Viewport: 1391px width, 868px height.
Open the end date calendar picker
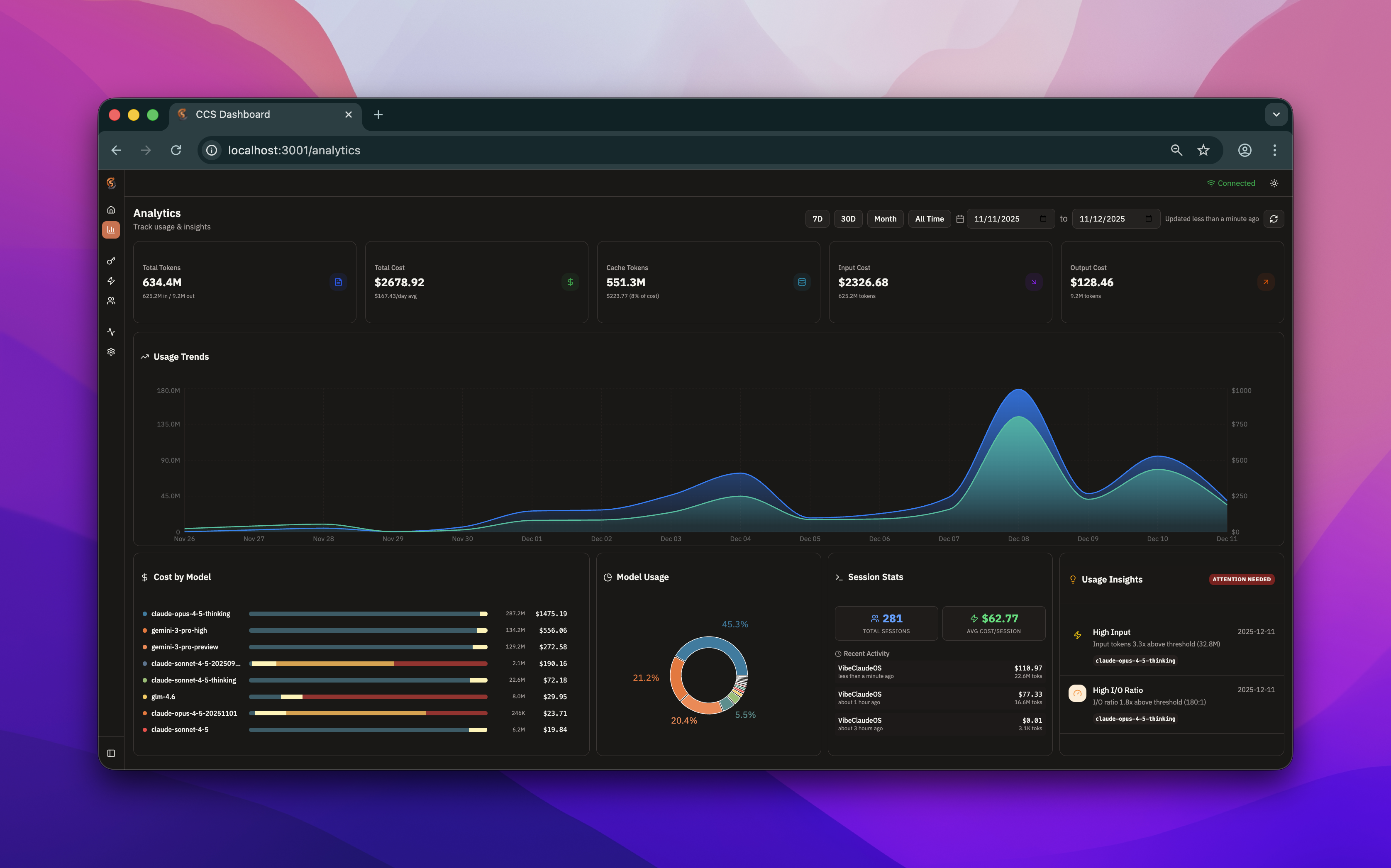1147,219
